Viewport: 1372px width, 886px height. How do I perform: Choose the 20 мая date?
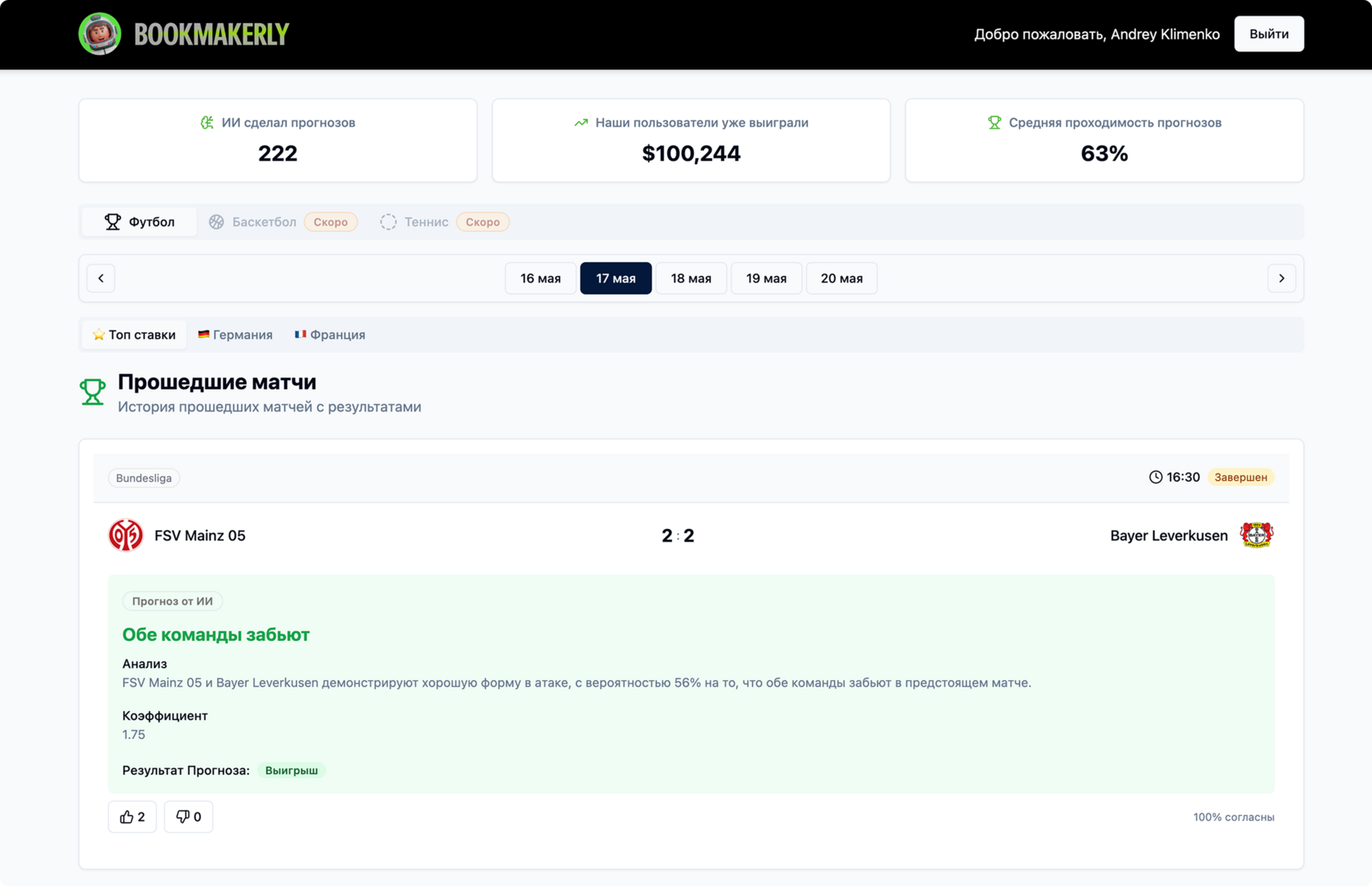click(841, 278)
